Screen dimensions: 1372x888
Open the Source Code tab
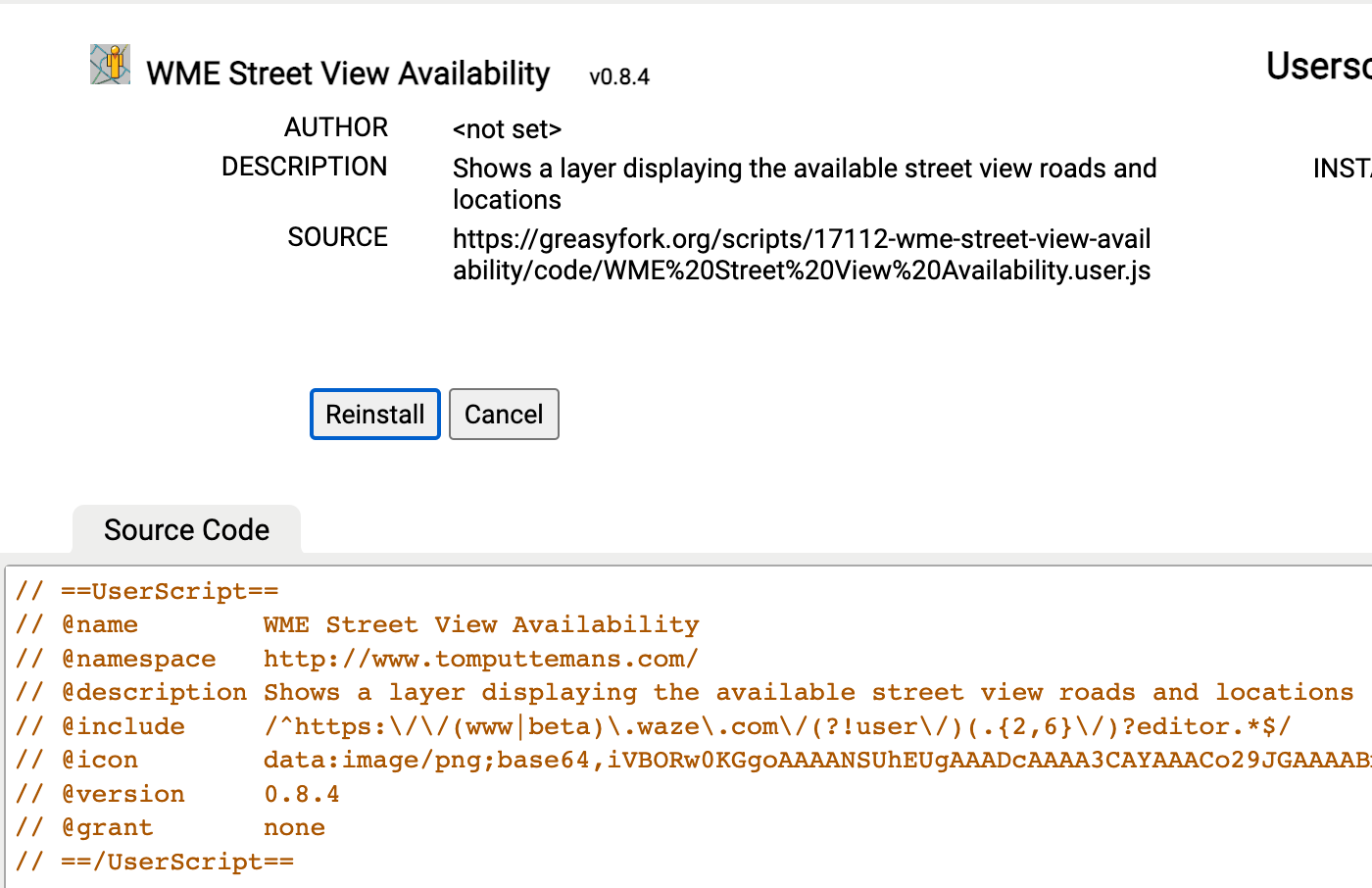tap(186, 530)
